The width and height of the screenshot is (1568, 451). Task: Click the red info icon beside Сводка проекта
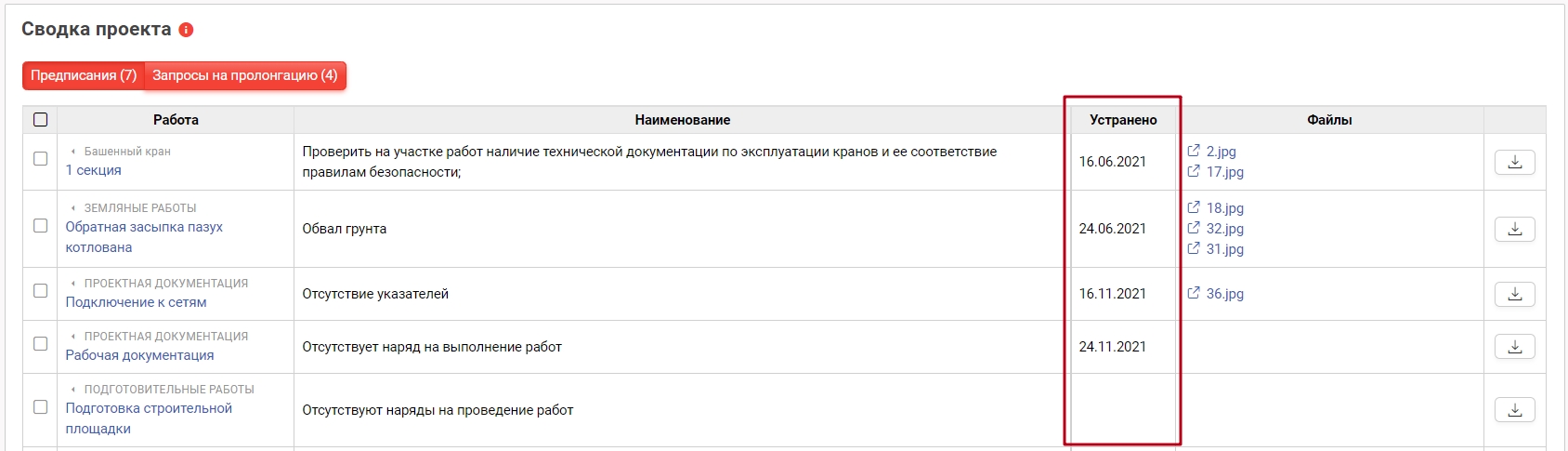coord(186,30)
